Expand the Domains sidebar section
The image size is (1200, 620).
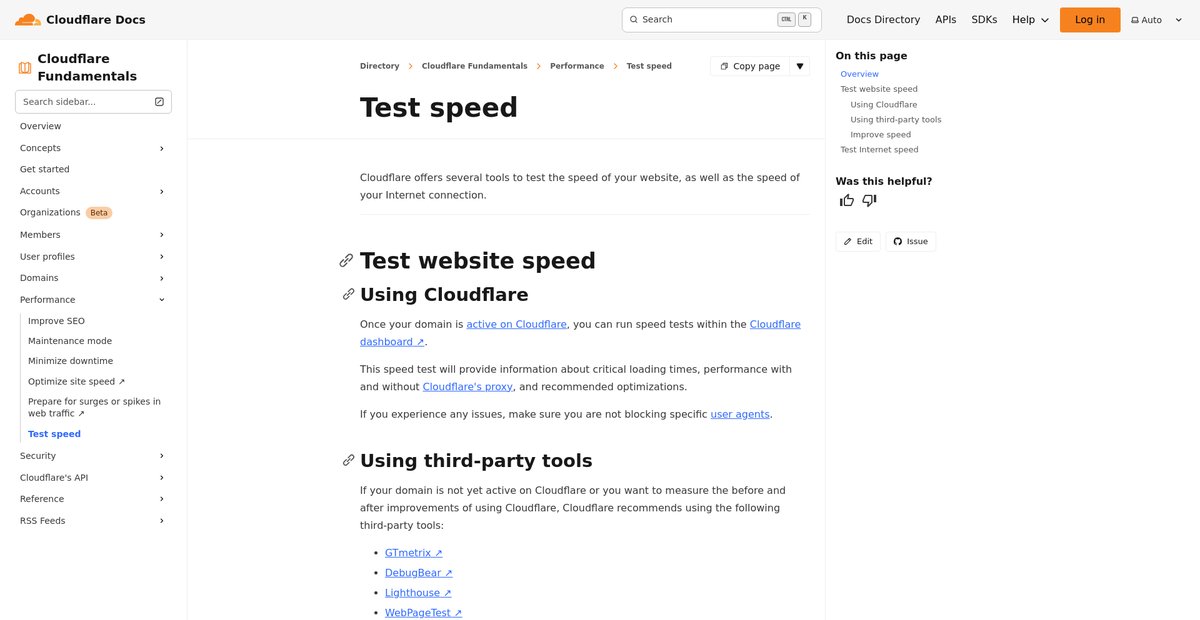(162, 278)
